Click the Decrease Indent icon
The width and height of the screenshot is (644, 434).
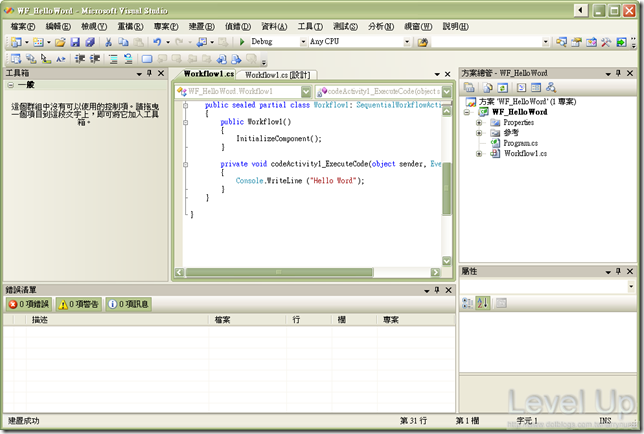80,59
